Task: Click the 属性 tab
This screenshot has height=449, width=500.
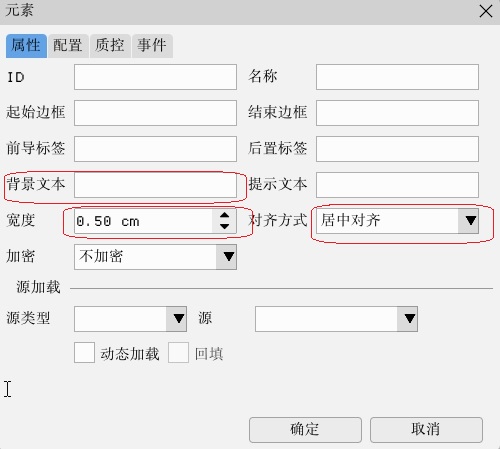Action: coord(26,46)
